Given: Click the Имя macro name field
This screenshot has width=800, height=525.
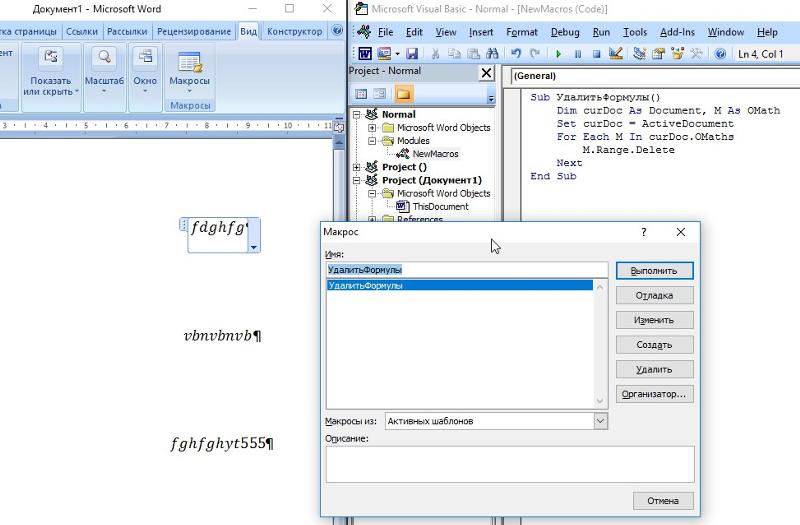Looking at the screenshot, I should point(467,270).
